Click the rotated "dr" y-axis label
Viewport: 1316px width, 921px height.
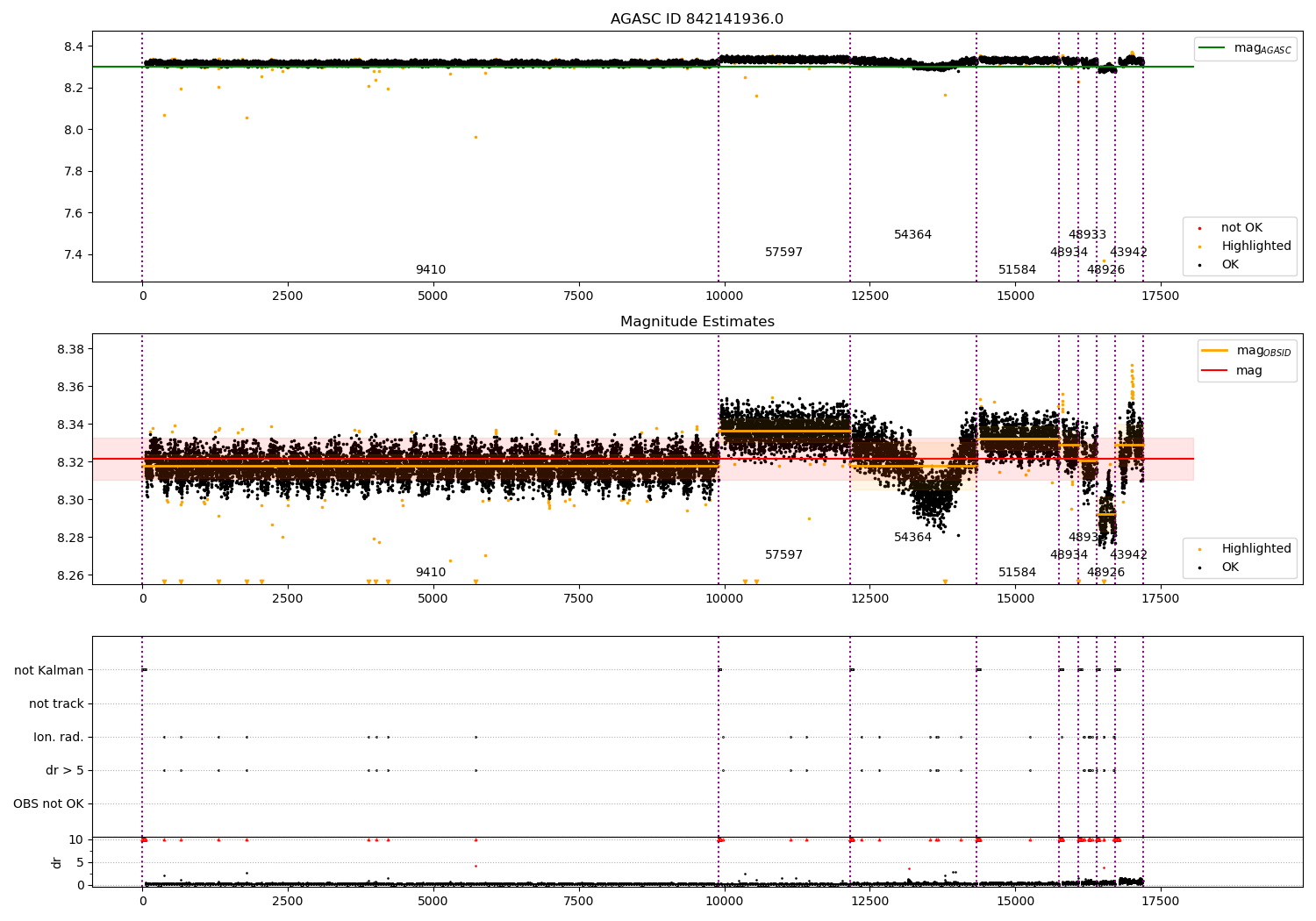[x=57, y=862]
